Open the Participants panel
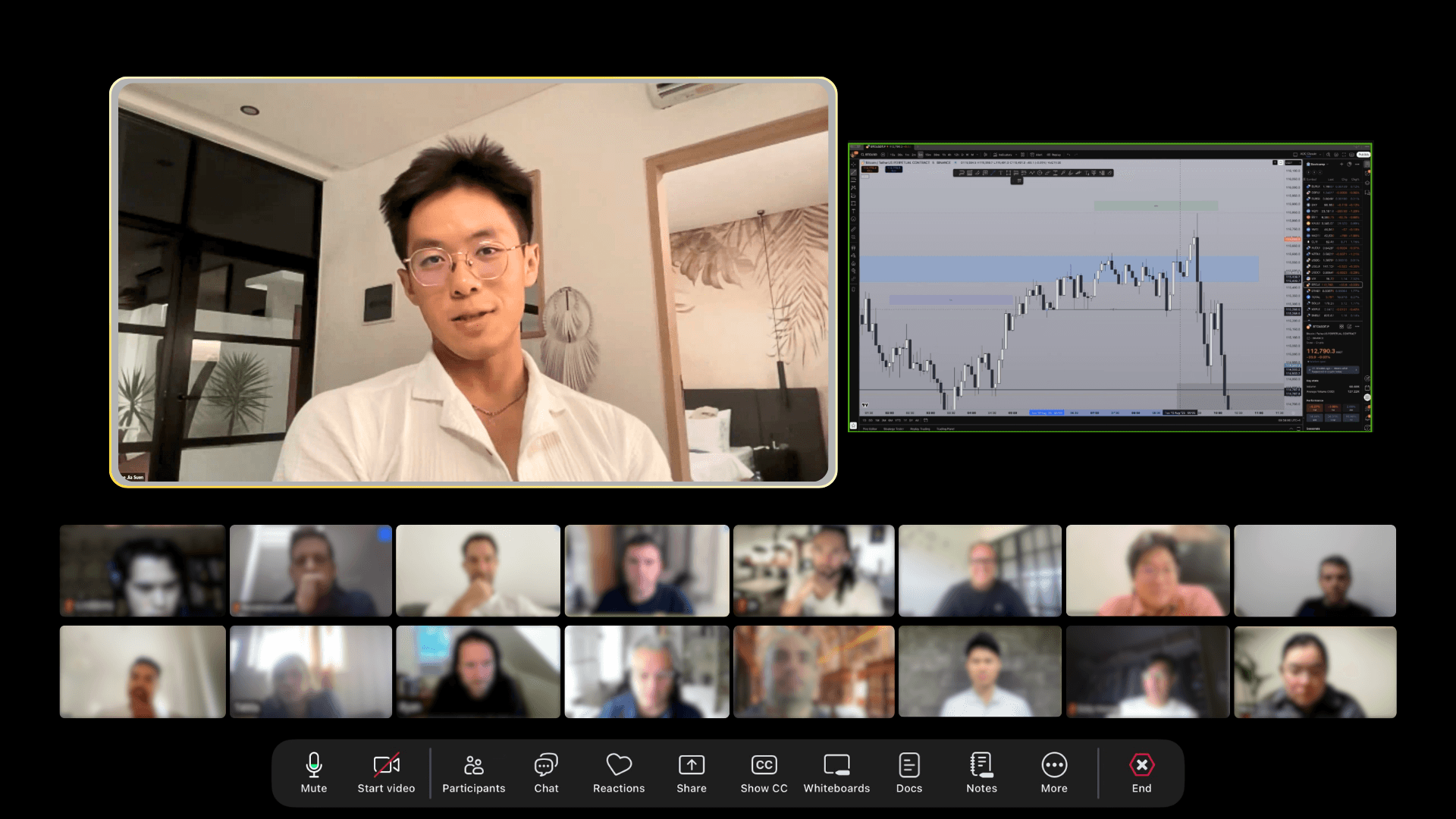The height and width of the screenshot is (819, 1456). pyautogui.click(x=473, y=773)
